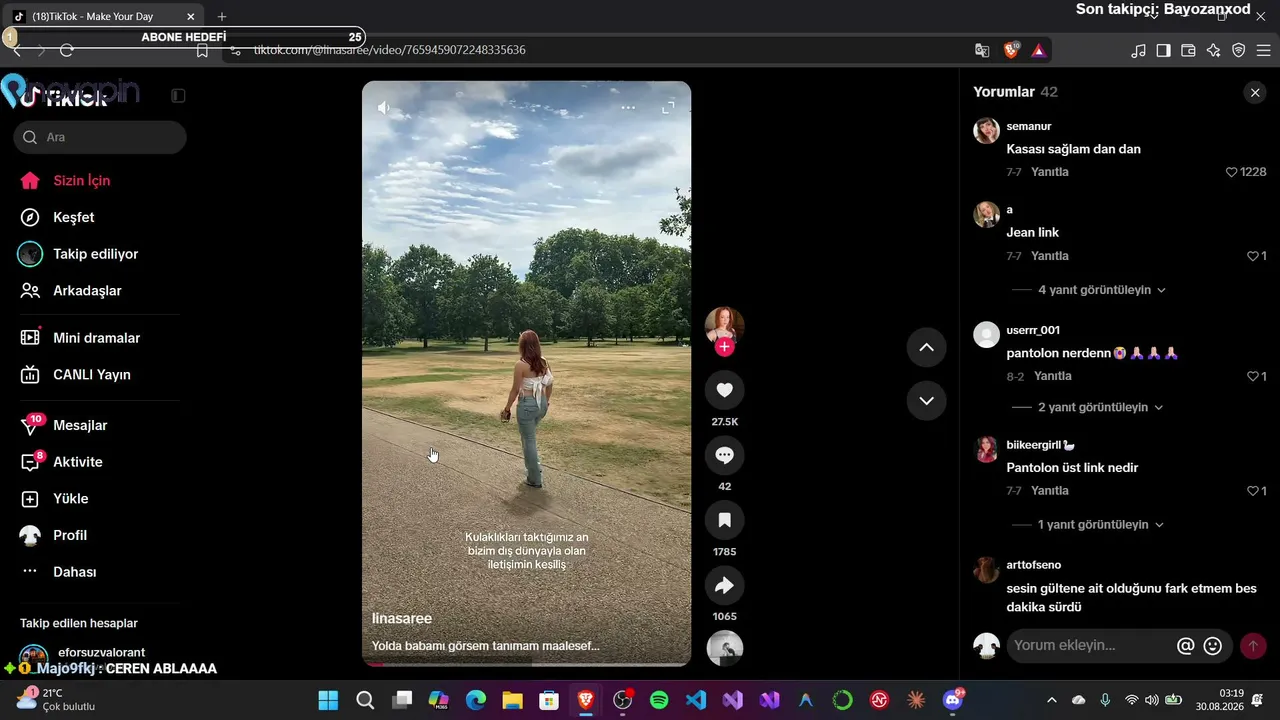1280x720 pixels.
Task: Bookmark this page in the browser toolbar
Action: [202, 50]
